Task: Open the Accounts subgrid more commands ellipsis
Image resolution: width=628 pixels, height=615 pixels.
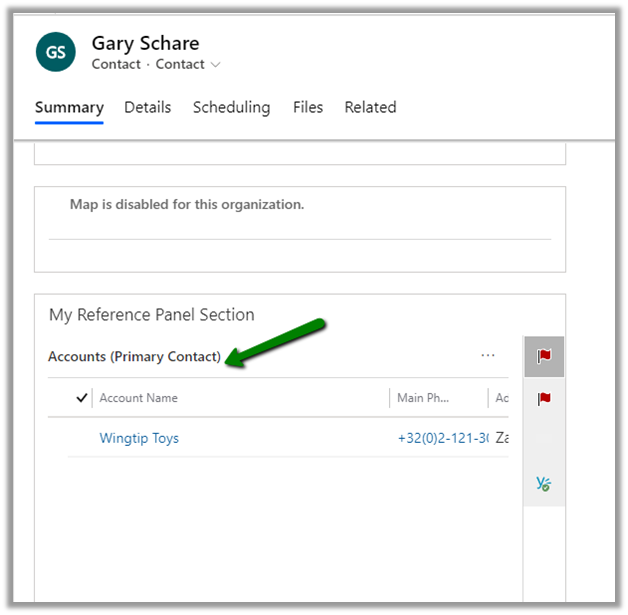Action: (488, 356)
